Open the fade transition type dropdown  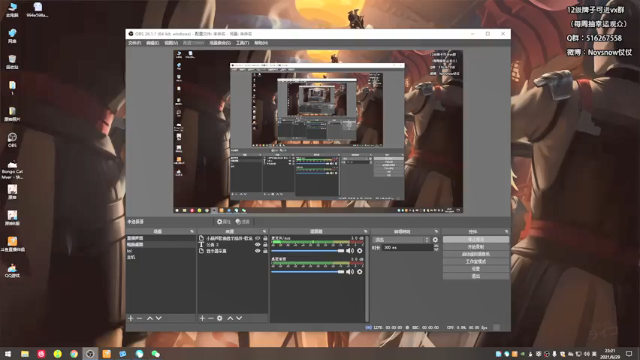(402, 240)
